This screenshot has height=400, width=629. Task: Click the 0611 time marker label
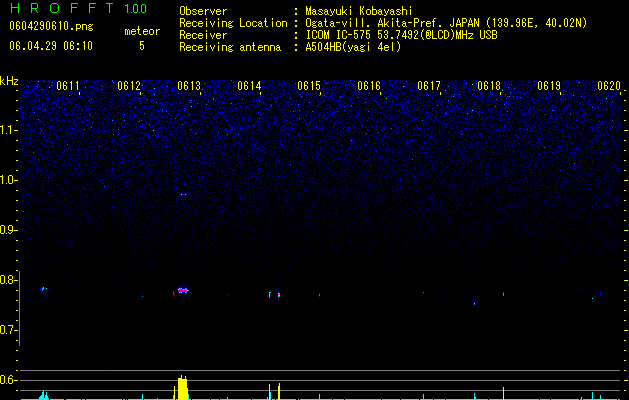pyautogui.click(x=68, y=86)
